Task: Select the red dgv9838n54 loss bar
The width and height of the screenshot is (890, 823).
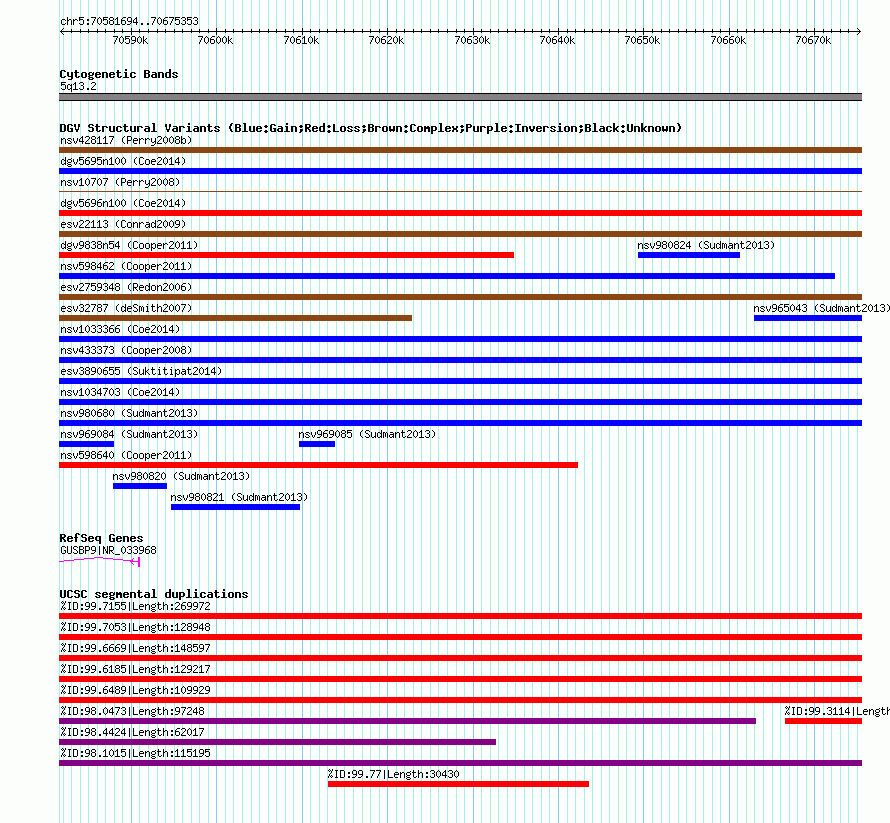Action: (x=287, y=255)
